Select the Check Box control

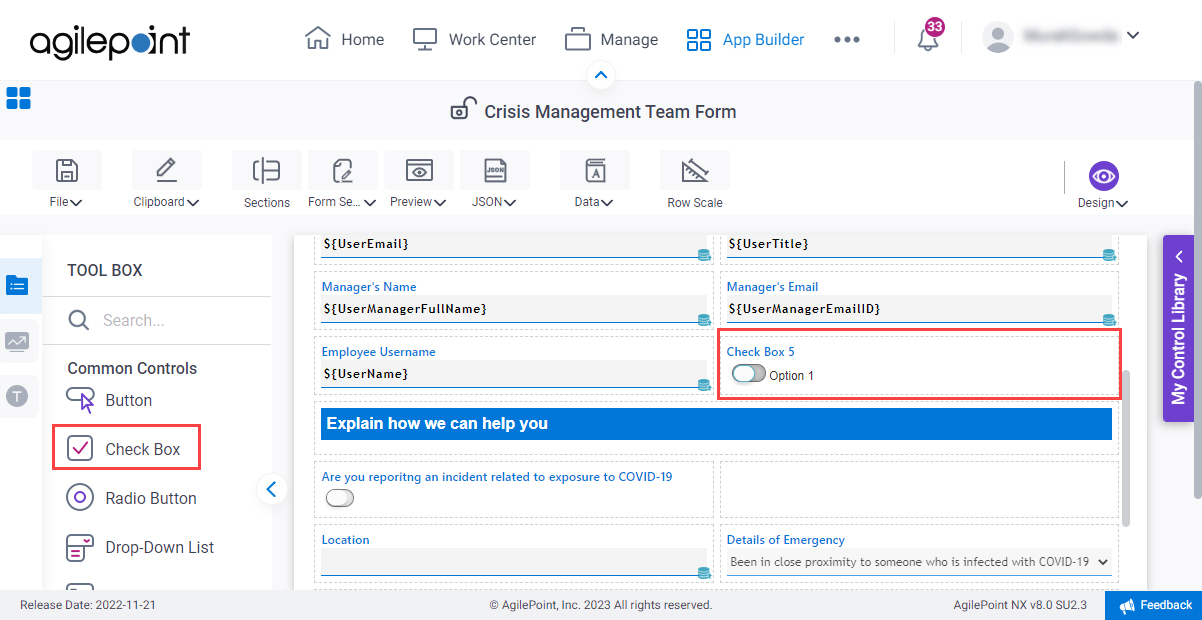126,449
